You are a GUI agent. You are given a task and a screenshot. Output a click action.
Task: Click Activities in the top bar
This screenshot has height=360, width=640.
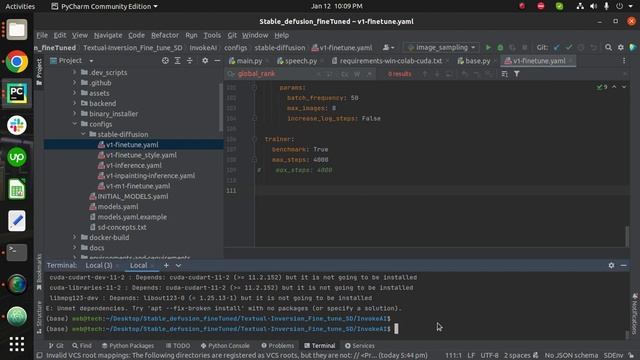point(20,6)
